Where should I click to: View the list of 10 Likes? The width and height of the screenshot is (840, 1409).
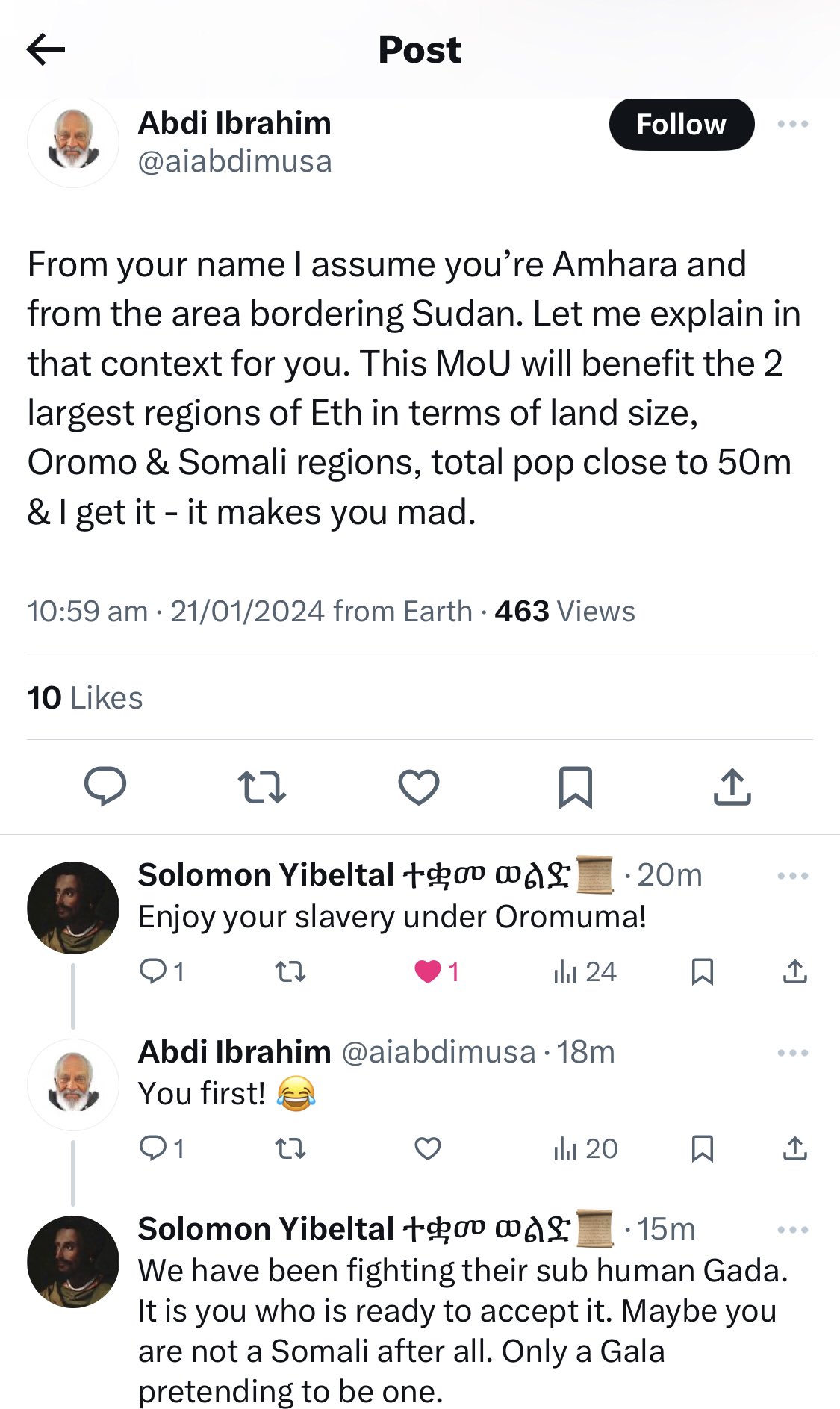[85, 698]
